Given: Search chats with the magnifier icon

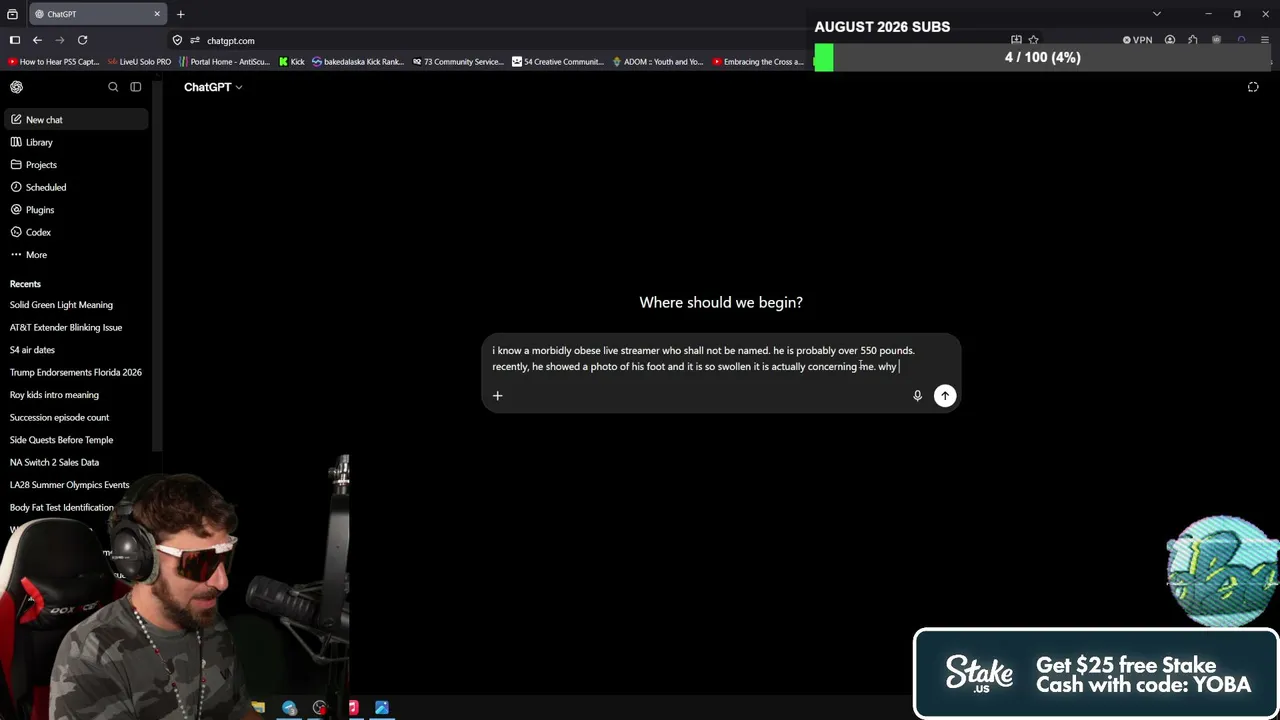Looking at the screenshot, I should [113, 87].
